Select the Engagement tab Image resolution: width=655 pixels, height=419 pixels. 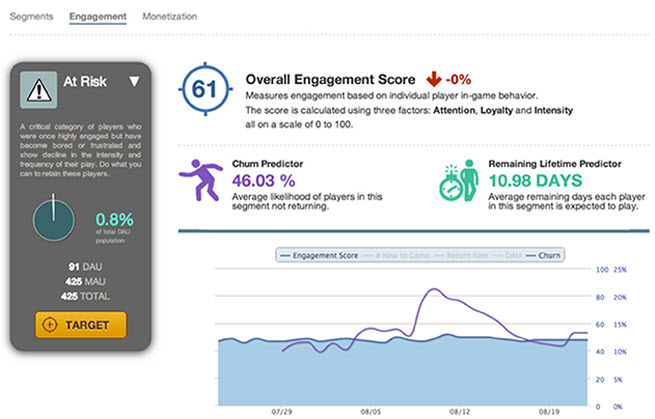click(x=98, y=16)
